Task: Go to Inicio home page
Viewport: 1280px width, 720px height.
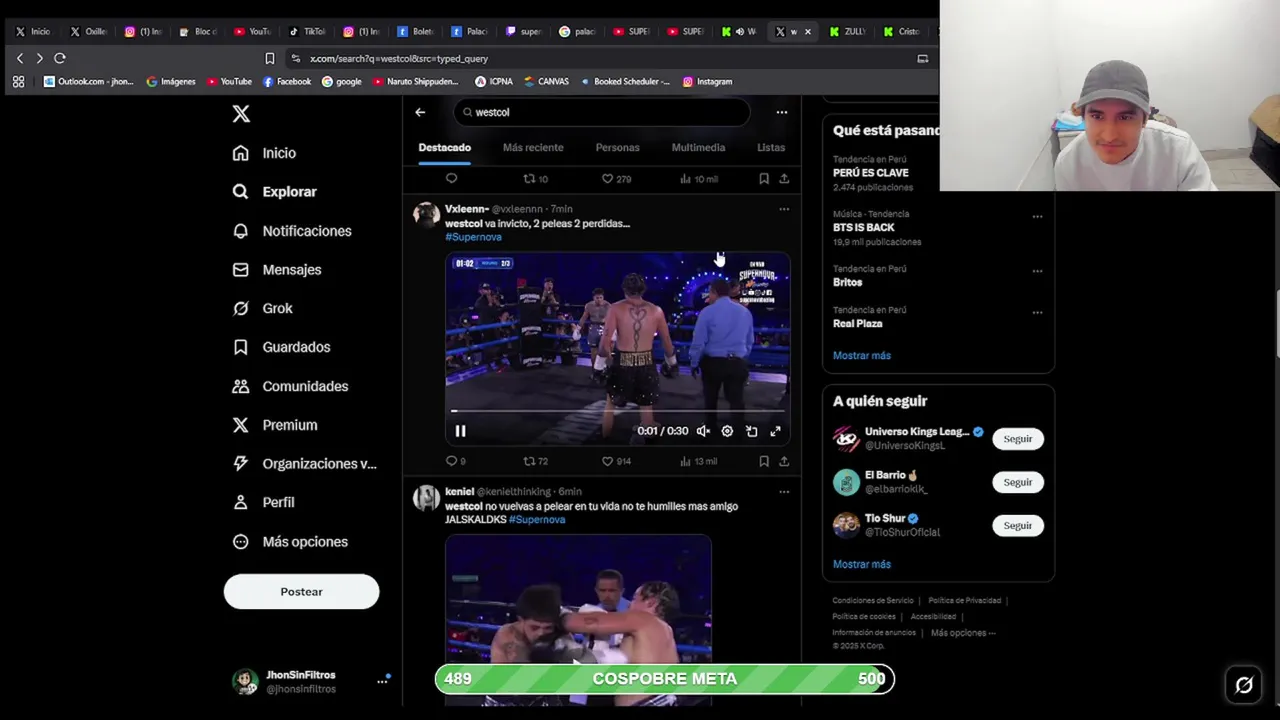Action: click(264, 153)
